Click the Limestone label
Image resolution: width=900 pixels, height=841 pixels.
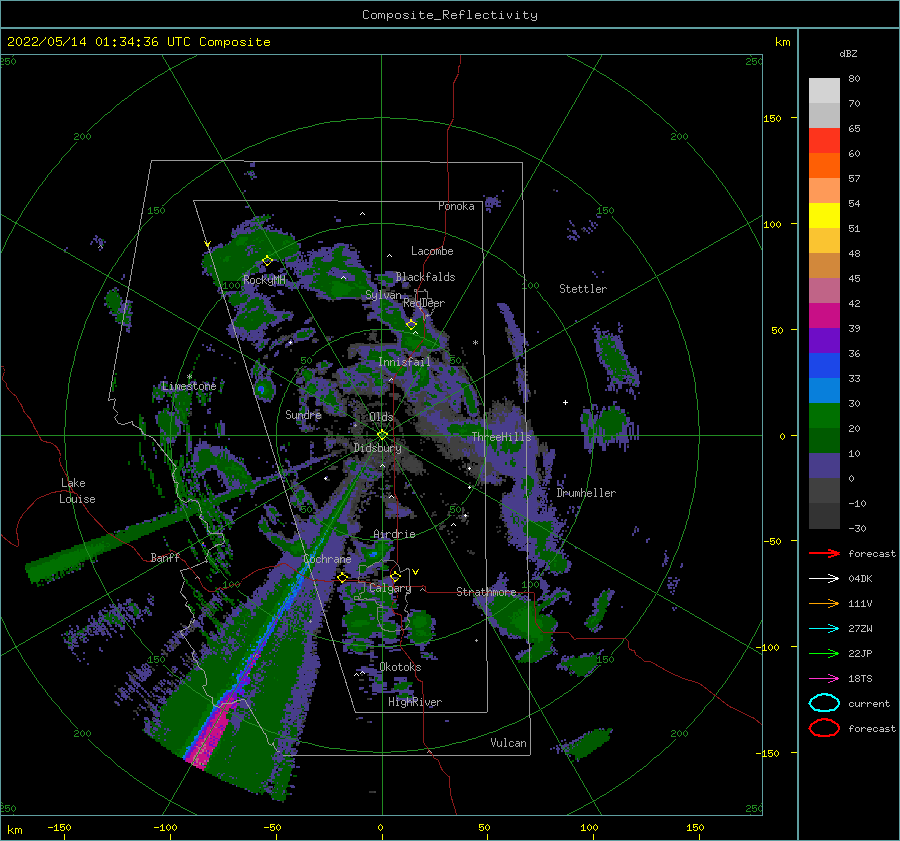(x=189, y=386)
